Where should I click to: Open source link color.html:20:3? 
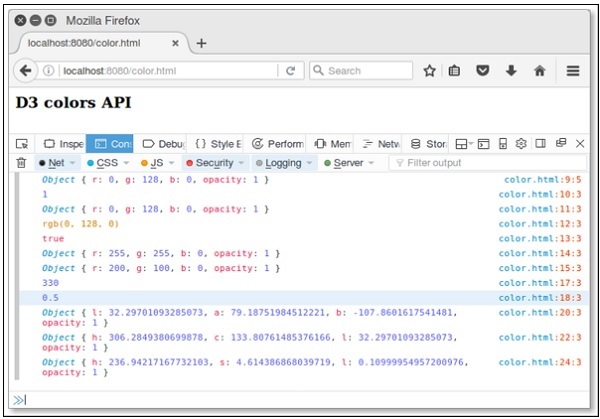[x=540, y=313]
